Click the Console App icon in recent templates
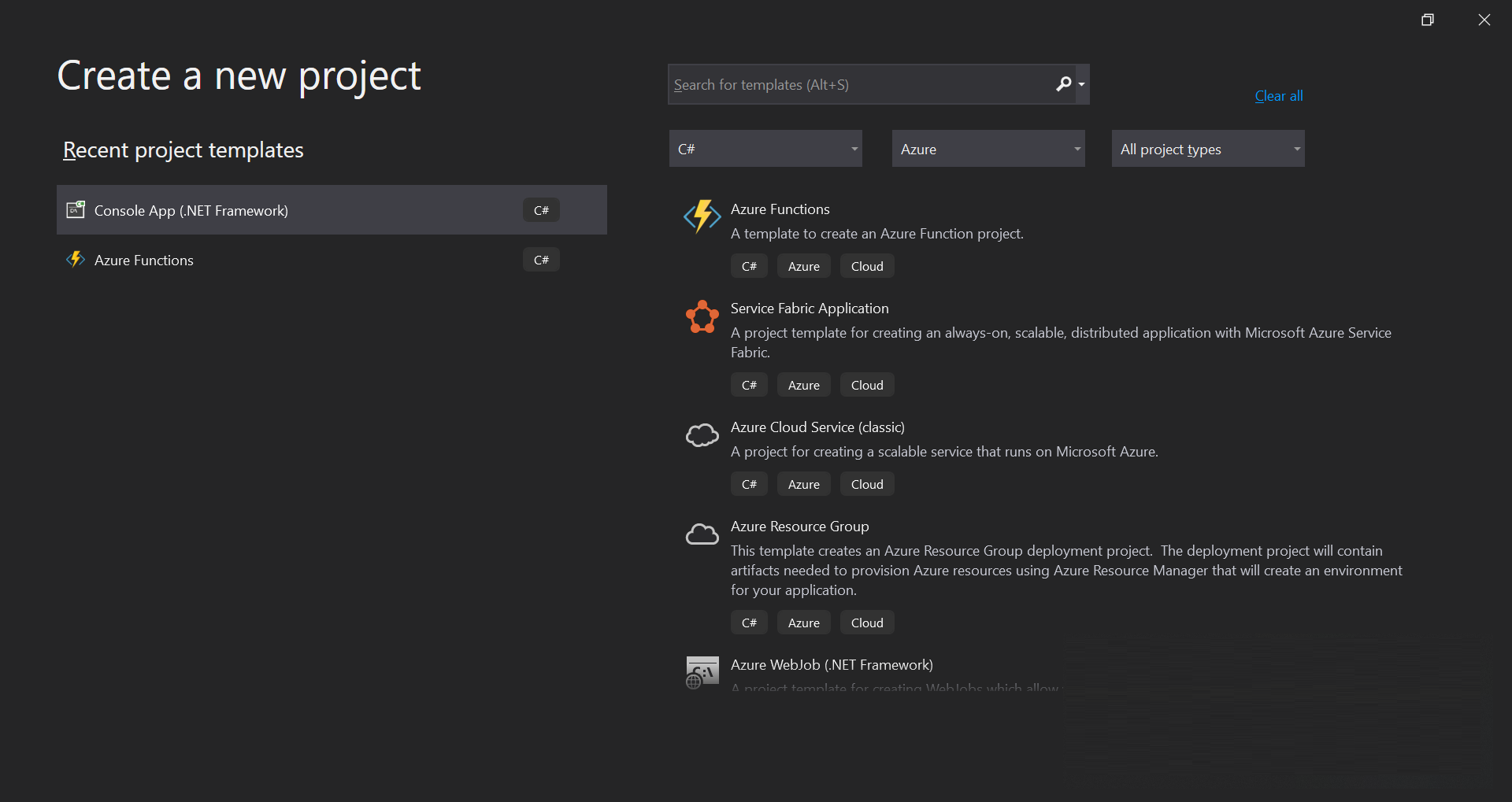 [76, 209]
